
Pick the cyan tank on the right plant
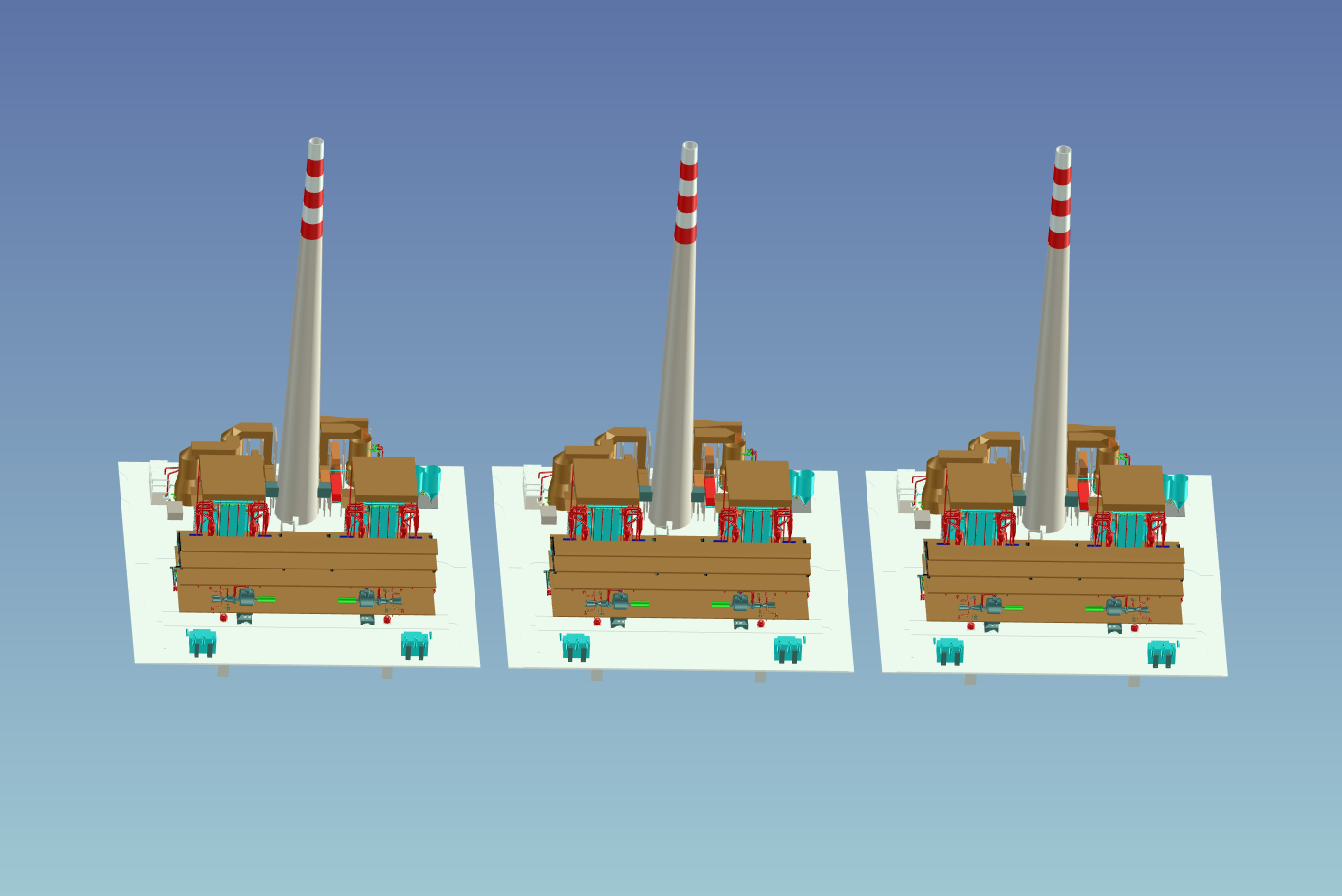[x=1177, y=489]
